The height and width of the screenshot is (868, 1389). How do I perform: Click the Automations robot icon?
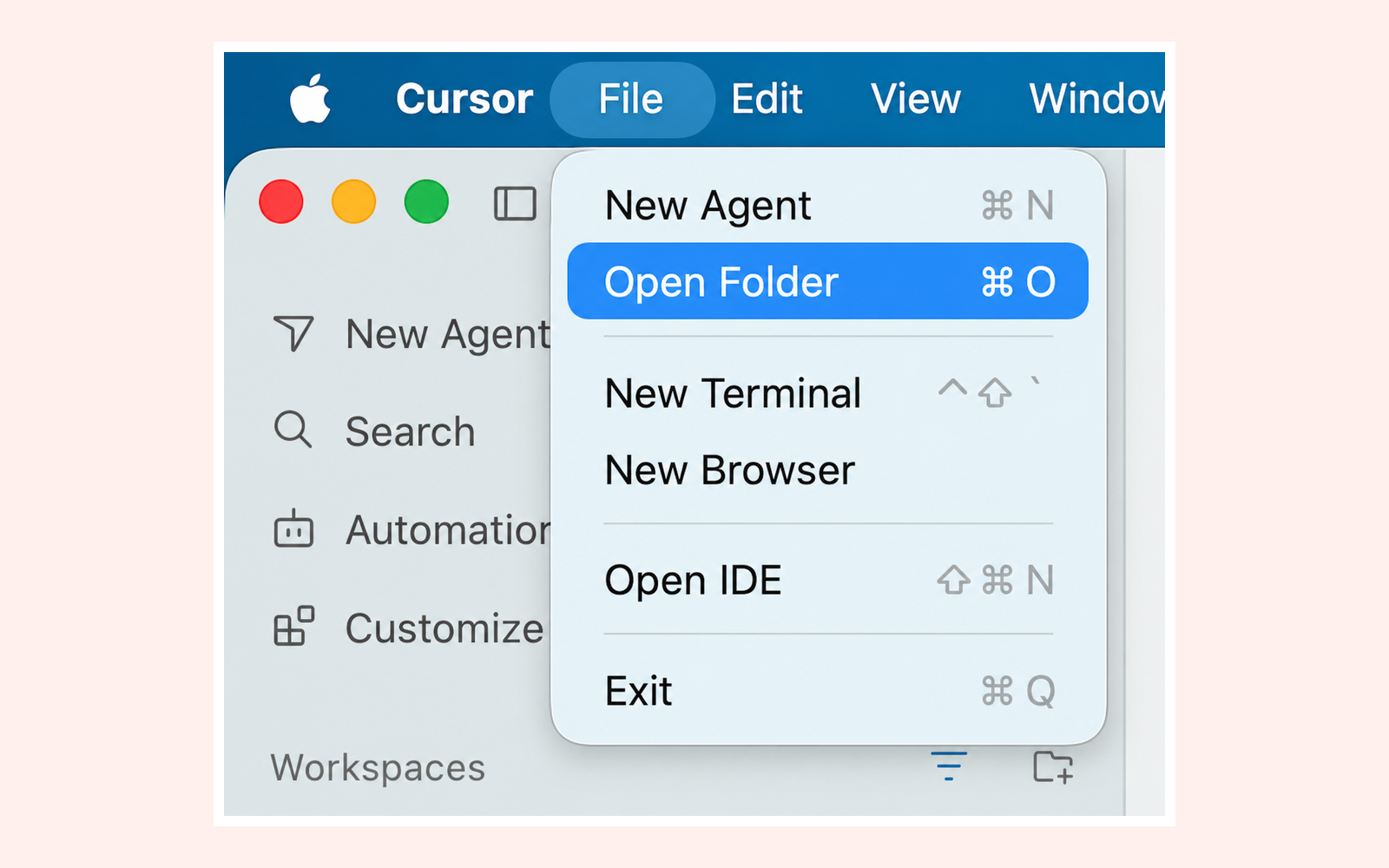(293, 529)
